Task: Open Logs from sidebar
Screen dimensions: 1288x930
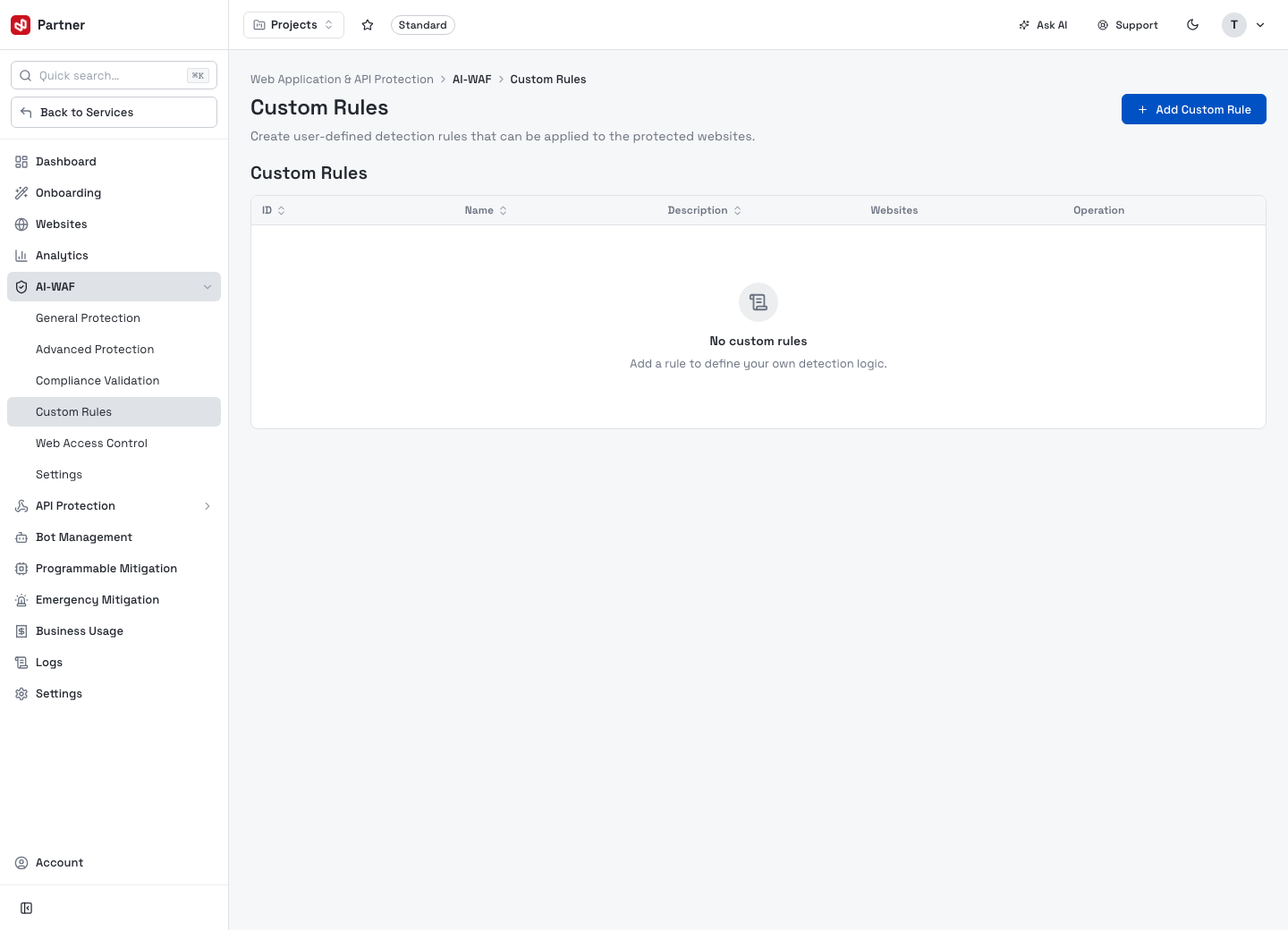Action: (x=114, y=663)
